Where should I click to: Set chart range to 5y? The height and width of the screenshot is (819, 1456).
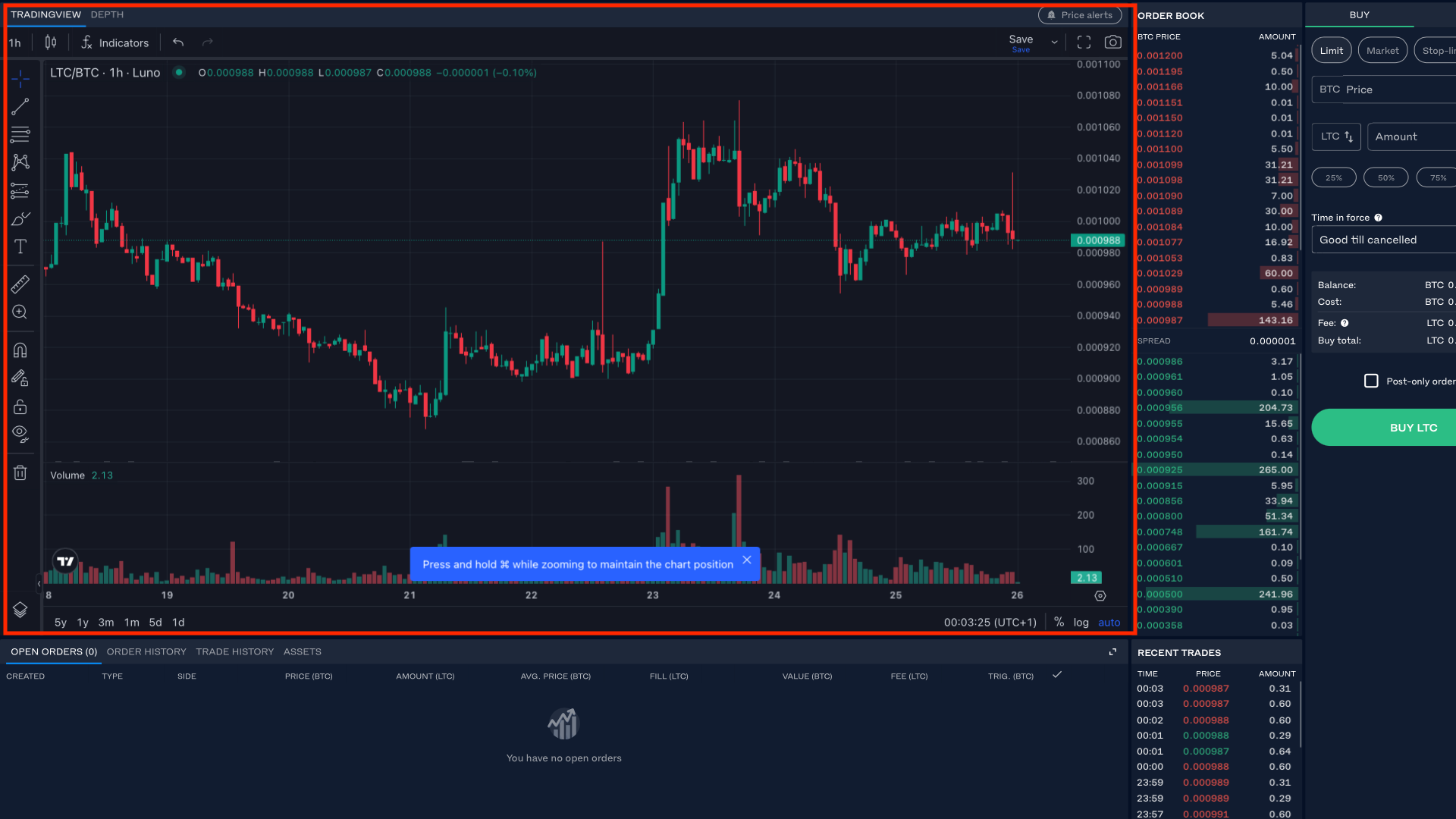point(60,623)
